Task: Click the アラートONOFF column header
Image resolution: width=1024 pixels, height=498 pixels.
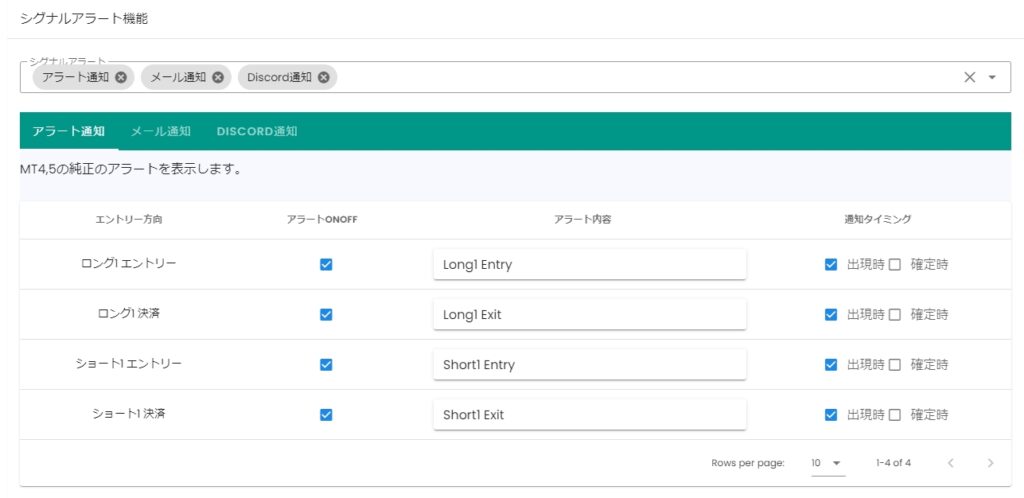Action: tap(322, 219)
